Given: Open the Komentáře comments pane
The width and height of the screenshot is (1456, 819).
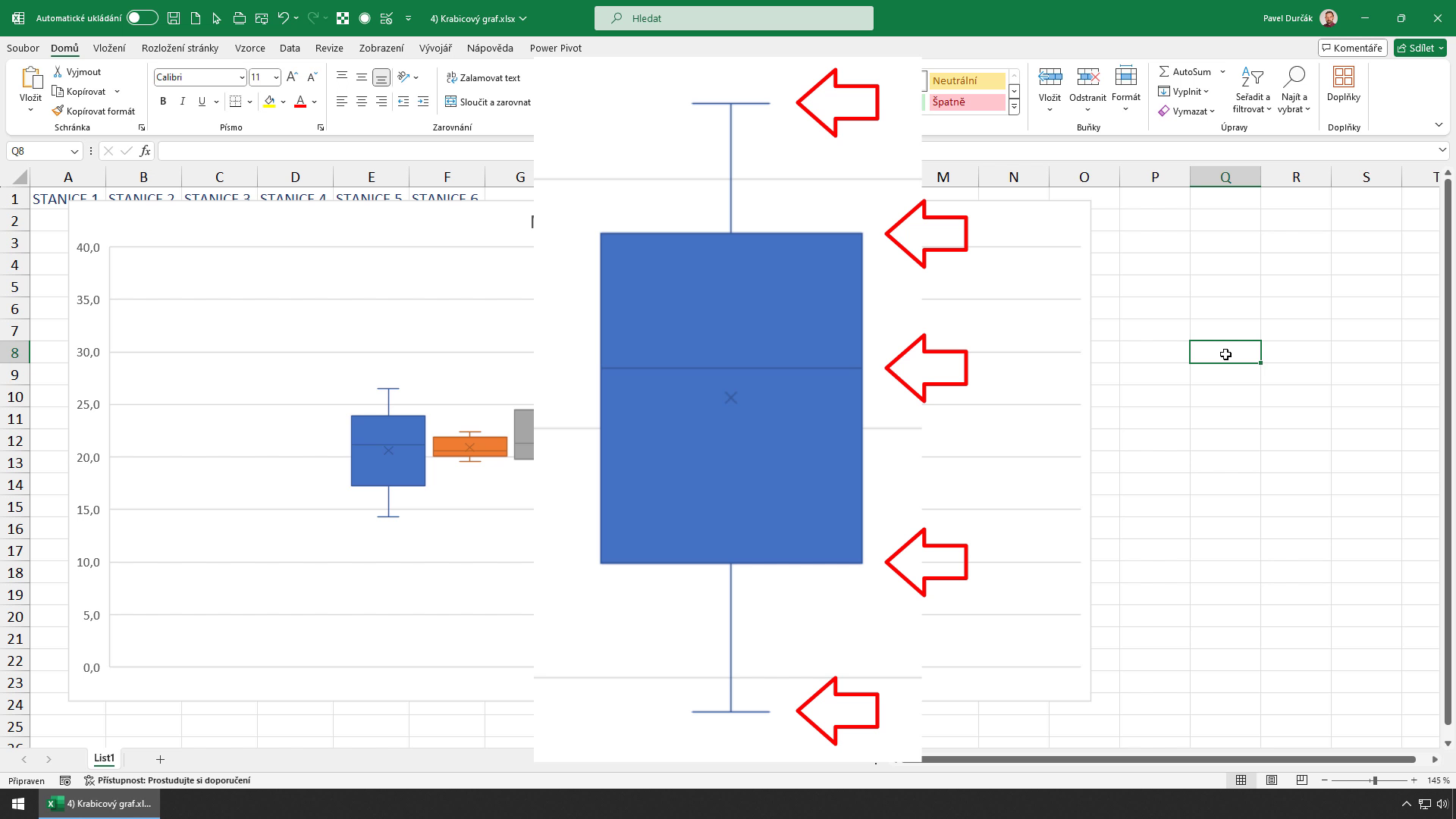Looking at the screenshot, I should pyautogui.click(x=1352, y=48).
